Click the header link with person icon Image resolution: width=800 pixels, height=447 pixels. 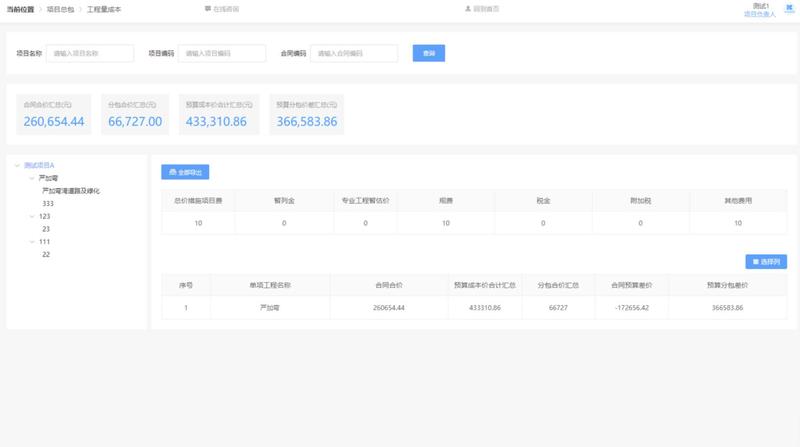482,9
